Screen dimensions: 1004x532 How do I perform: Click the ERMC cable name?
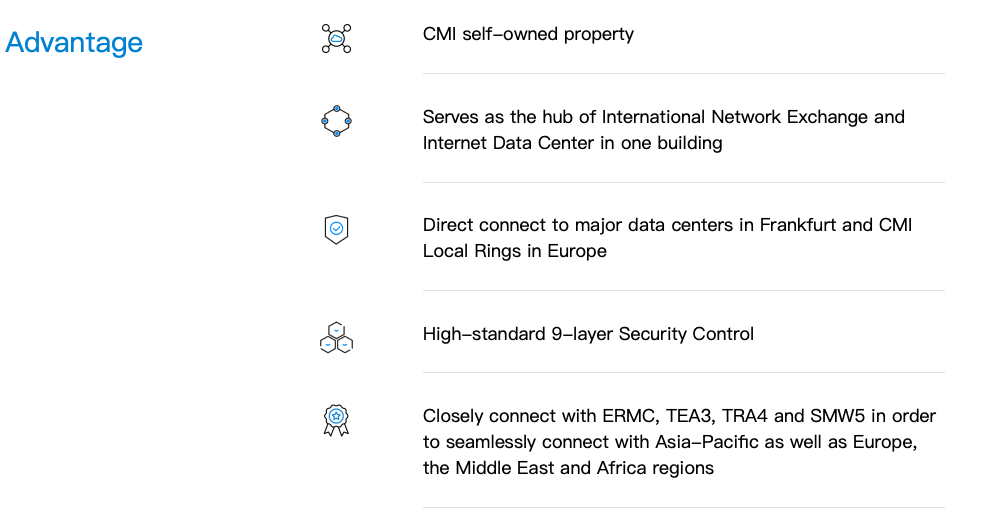(628, 416)
